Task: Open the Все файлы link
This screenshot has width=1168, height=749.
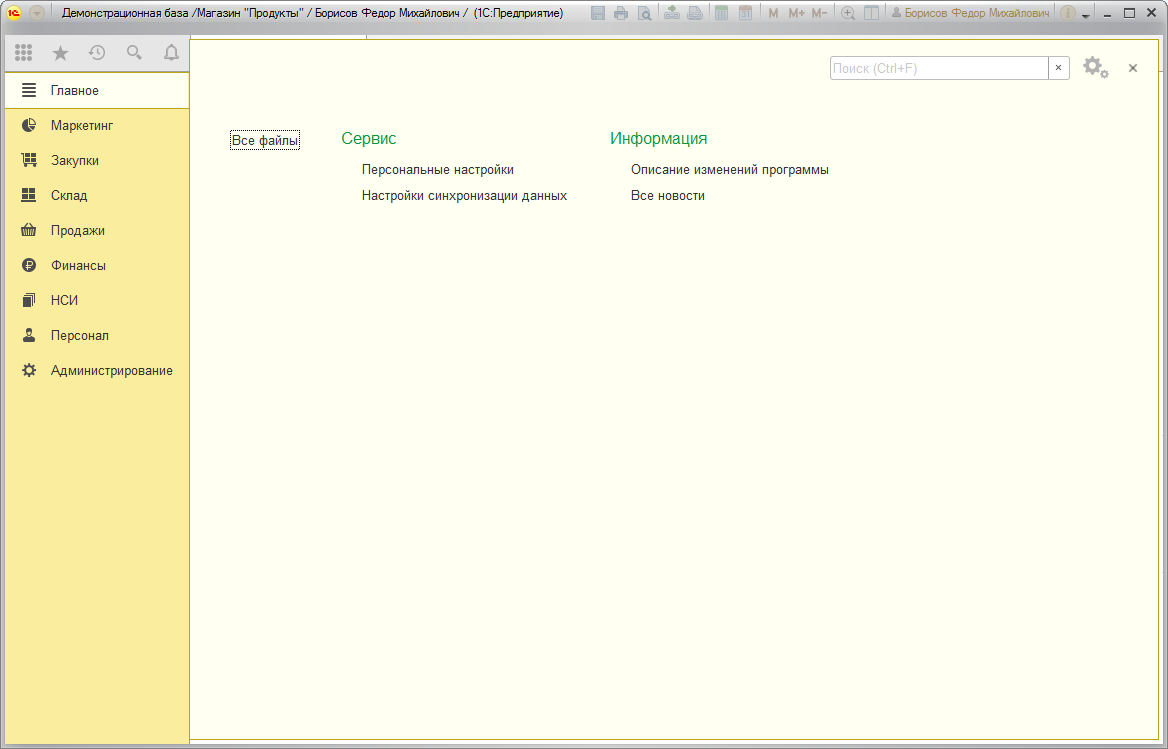Action: (265, 140)
